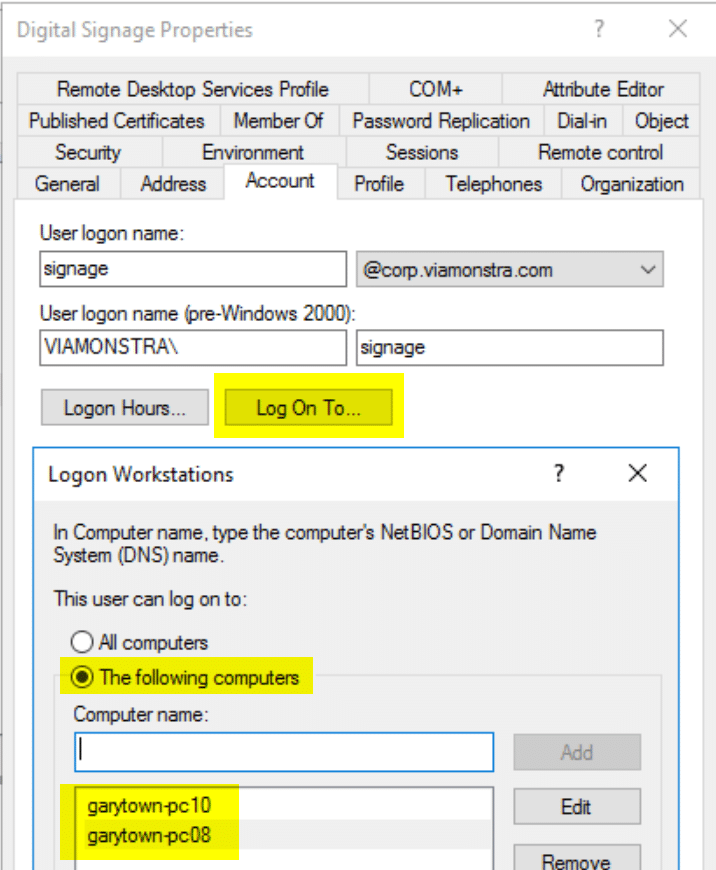Viewport: 716px width, 870px height.
Task: Click the User logon name field
Action: (192, 269)
